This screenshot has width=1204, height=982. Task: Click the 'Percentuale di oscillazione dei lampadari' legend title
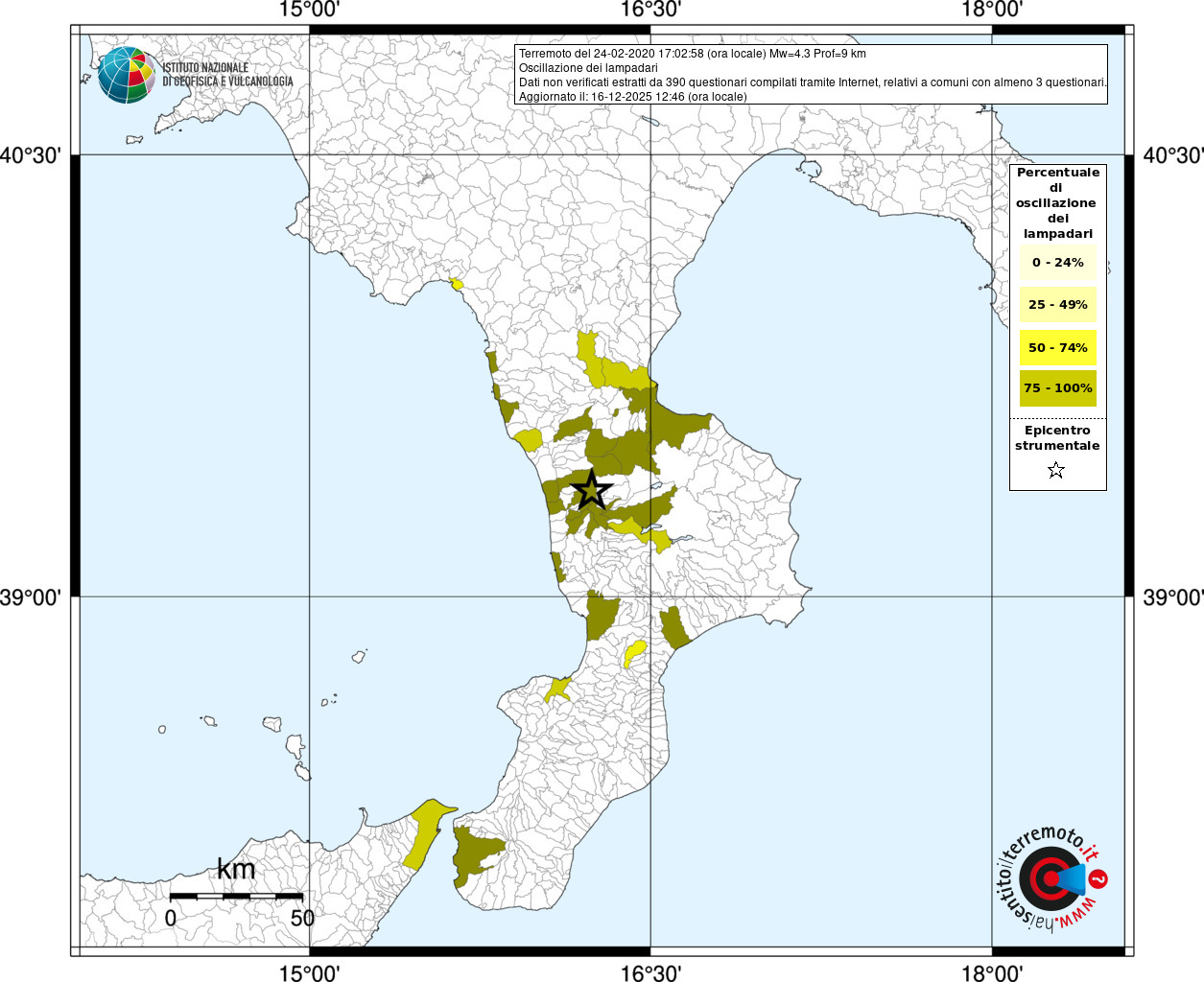coord(1057,202)
